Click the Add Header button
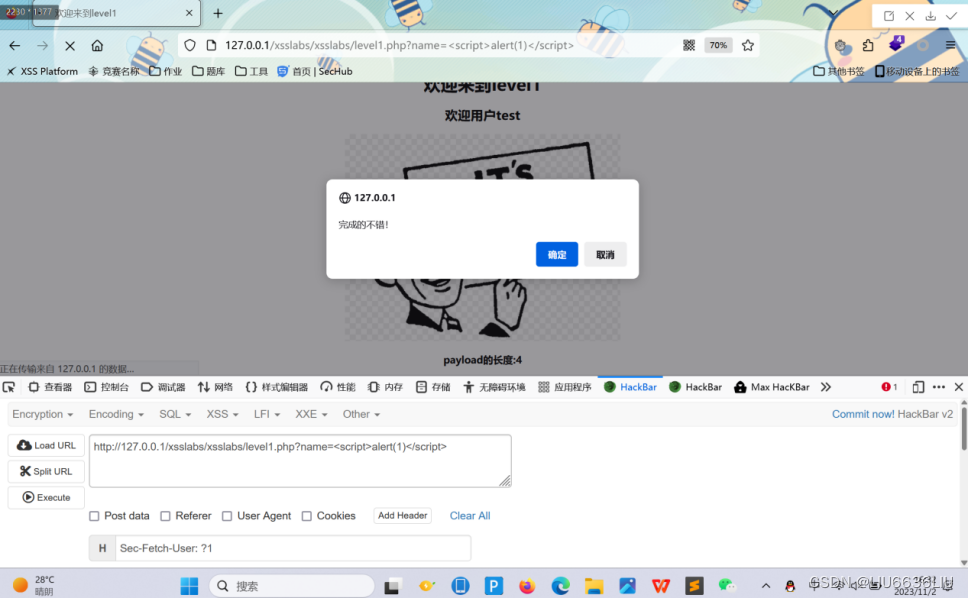The image size is (968, 598). [403, 515]
